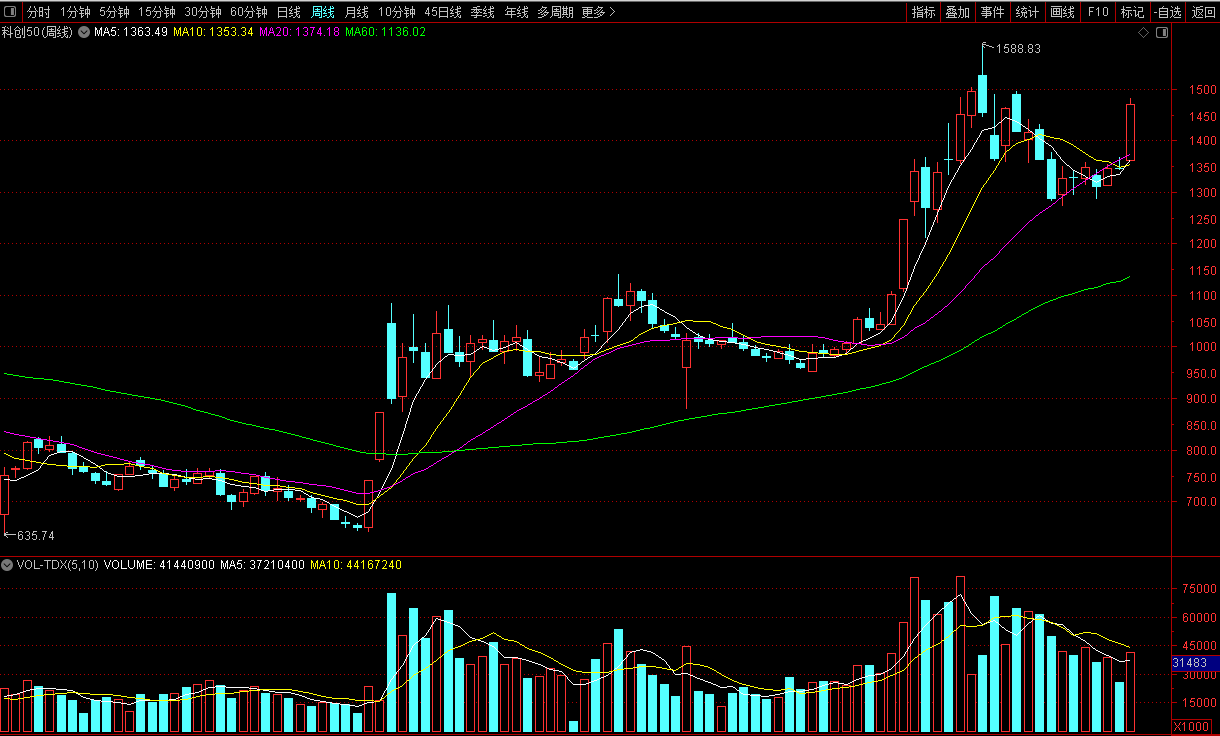Expand the 科创50 MA indicator dropdown

click(x=84, y=33)
